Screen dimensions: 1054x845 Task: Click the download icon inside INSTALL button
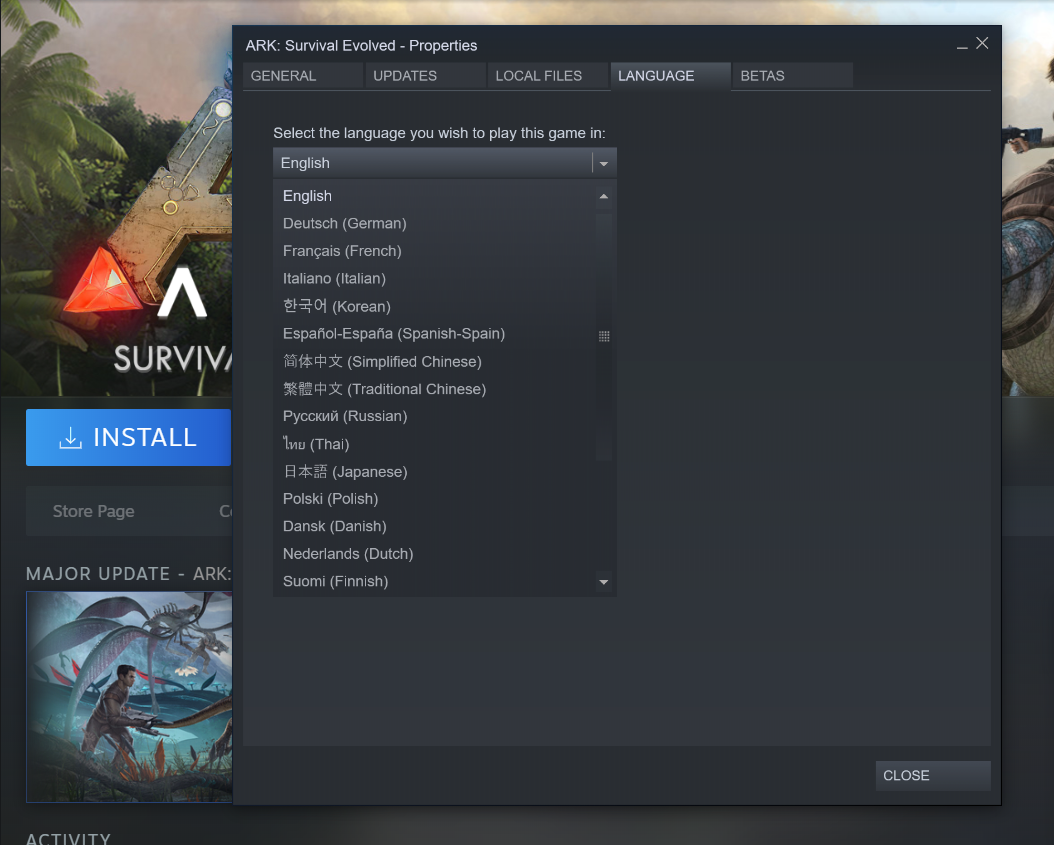coord(71,437)
